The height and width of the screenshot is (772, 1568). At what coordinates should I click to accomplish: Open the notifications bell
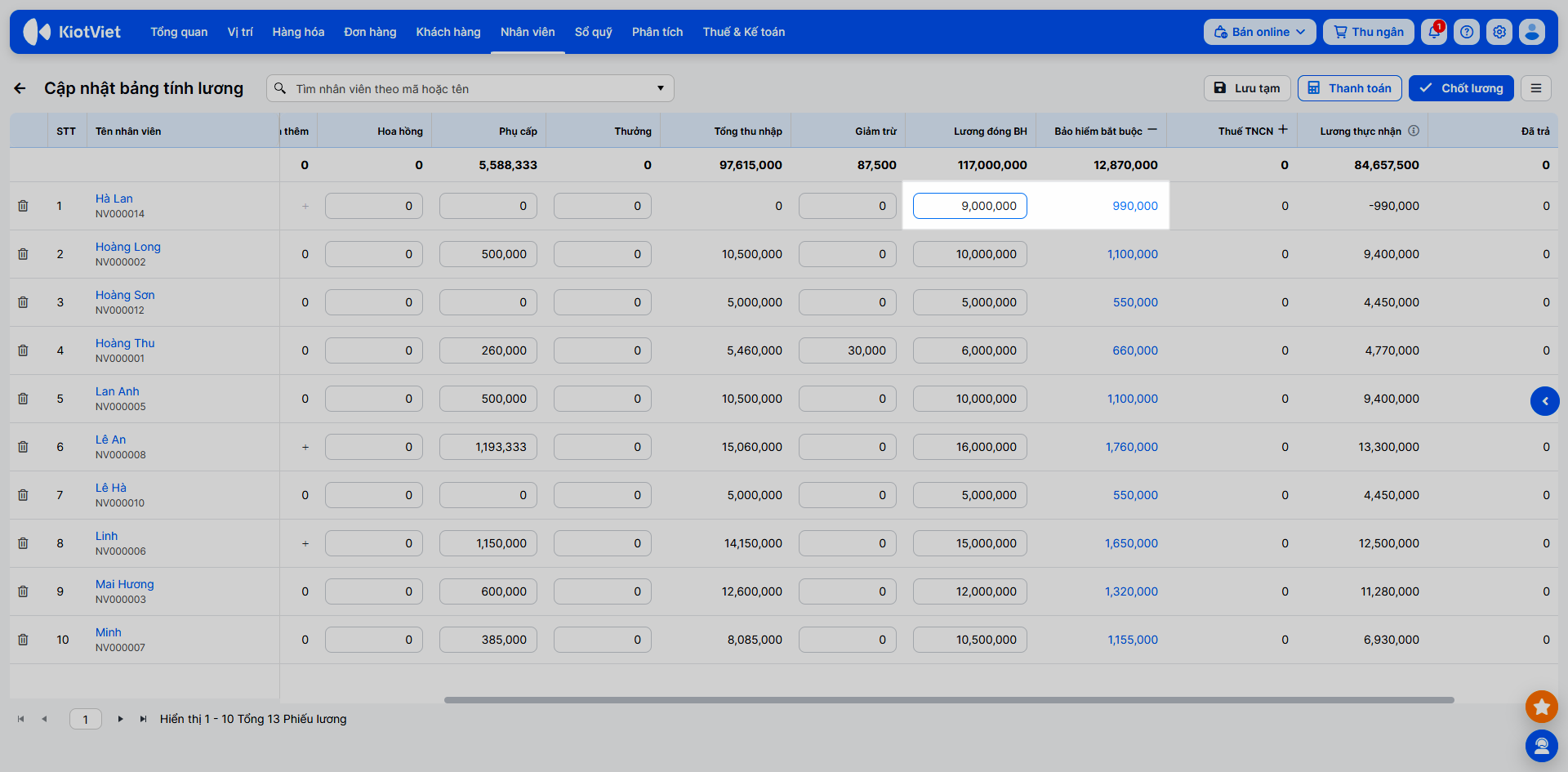(x=1433, y=32)
